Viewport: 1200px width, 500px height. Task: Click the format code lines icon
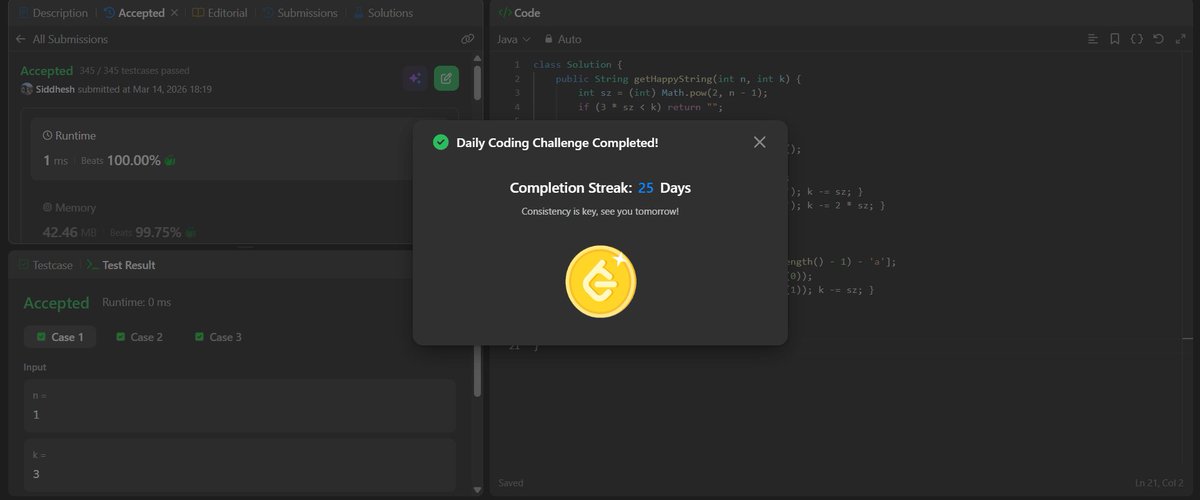click(x=1093, y=39)
